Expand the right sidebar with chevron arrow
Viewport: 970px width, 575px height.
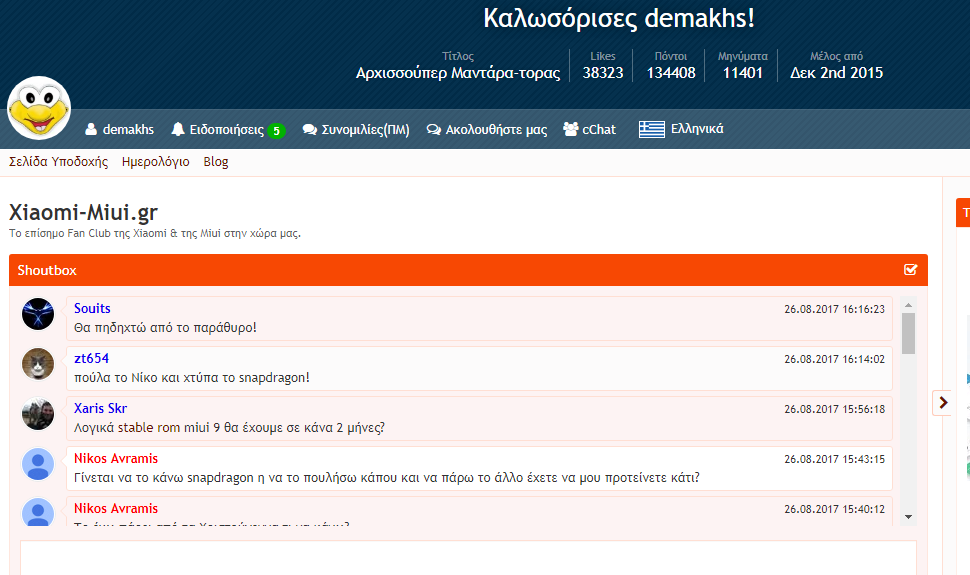(x=943, y=402)
